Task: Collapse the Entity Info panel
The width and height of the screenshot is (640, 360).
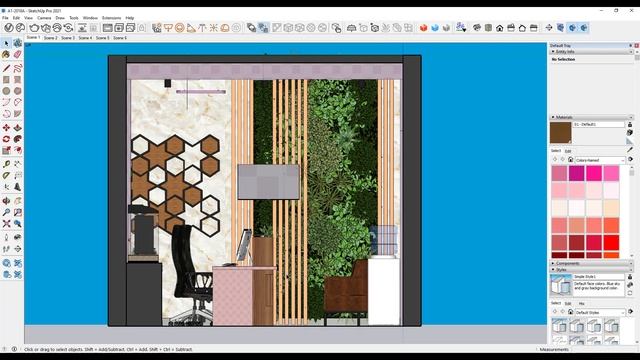Action: click(591, 52)
